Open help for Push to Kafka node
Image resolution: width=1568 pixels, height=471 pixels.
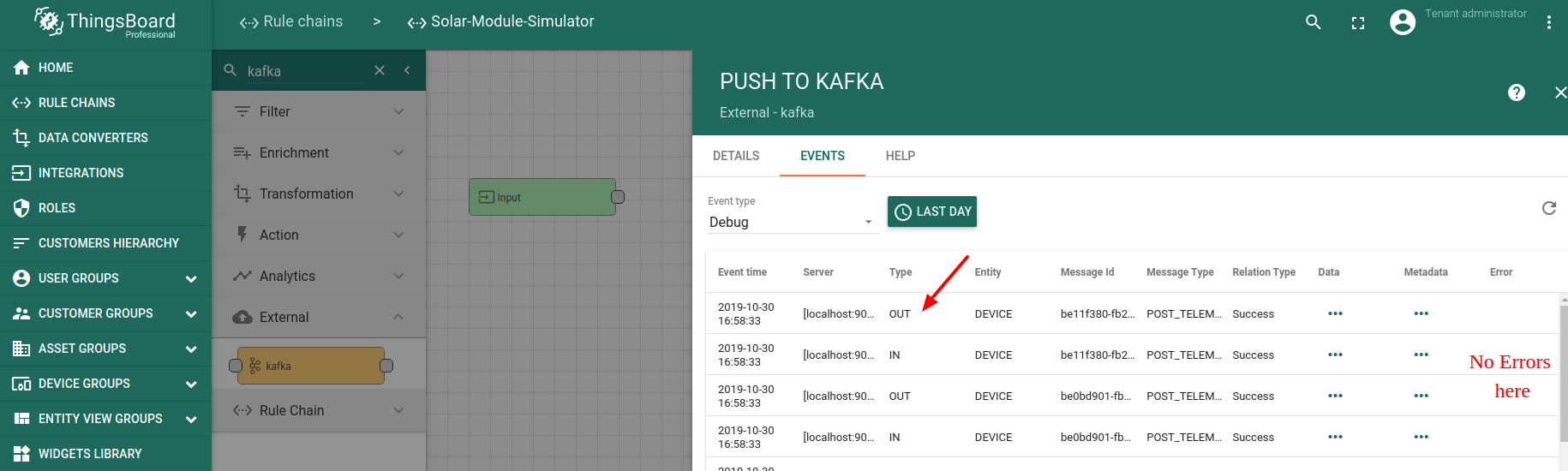click(1517, 92)
